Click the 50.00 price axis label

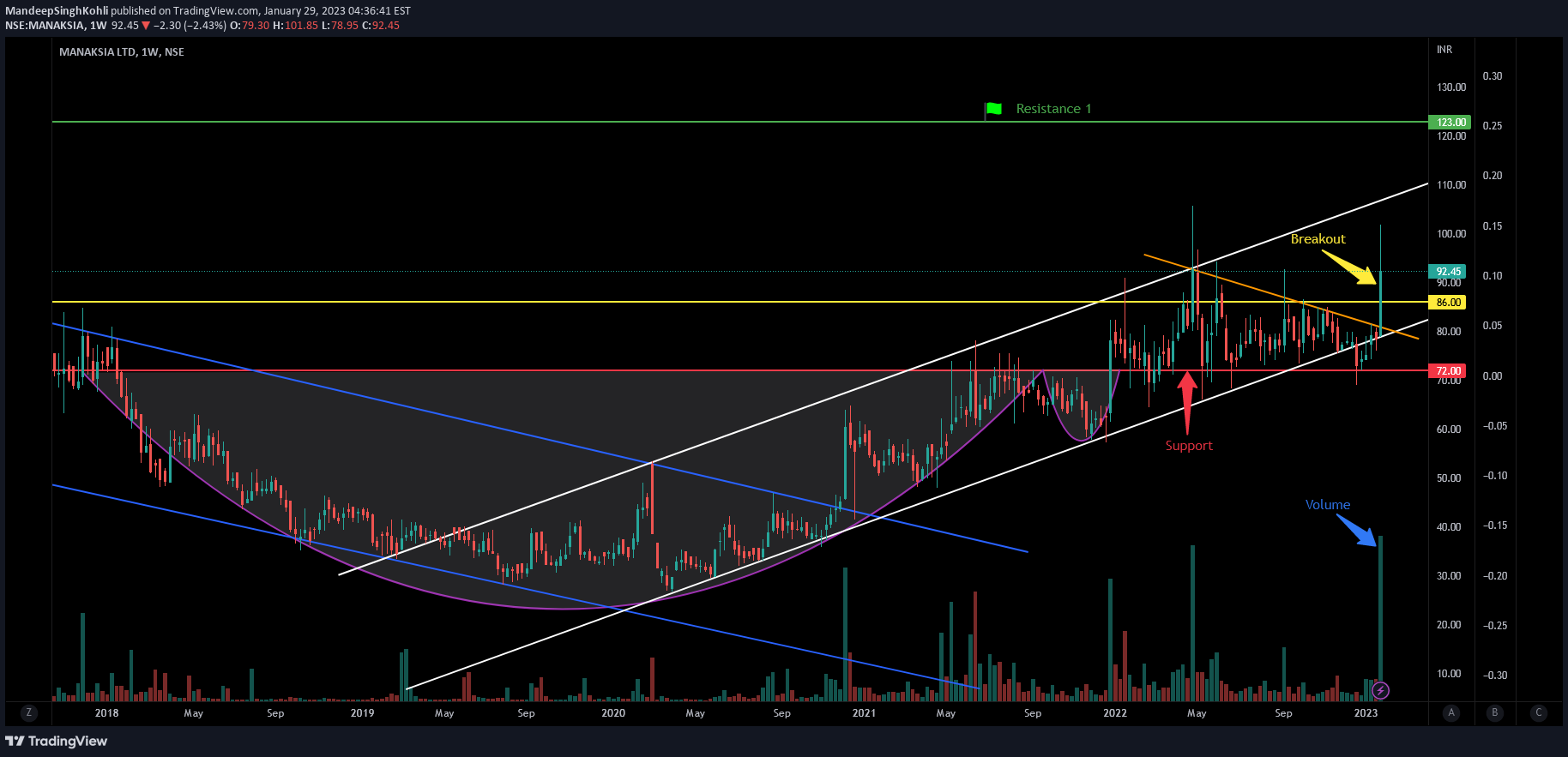[x=1449, y=478]
